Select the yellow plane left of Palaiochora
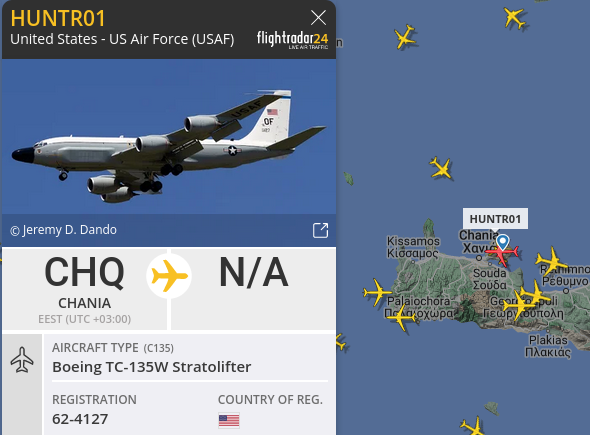The width and height of the screenshot is (590, 435). click(x=376, y=292)
